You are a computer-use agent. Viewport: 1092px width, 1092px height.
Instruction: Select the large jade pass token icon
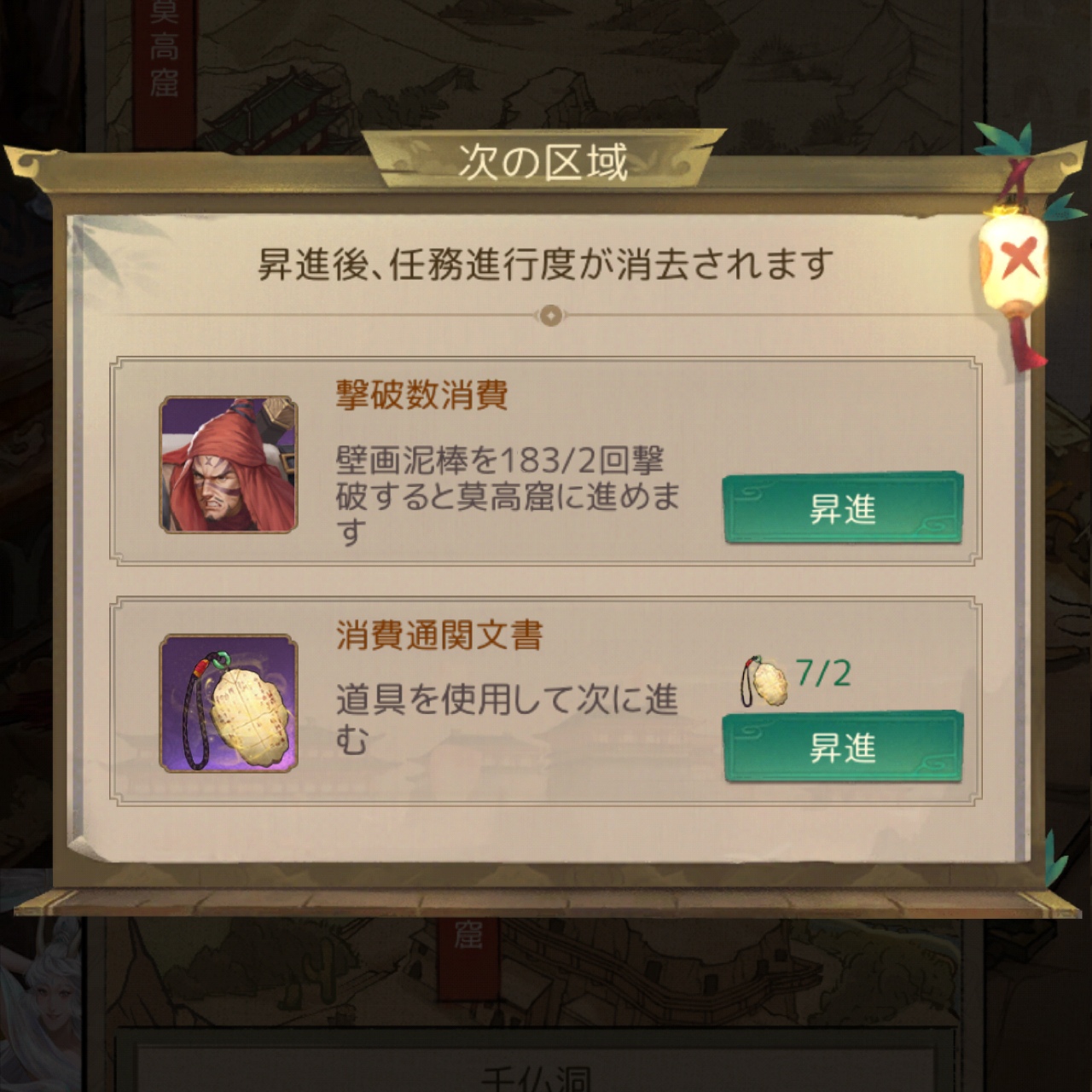tap(229, 703)
